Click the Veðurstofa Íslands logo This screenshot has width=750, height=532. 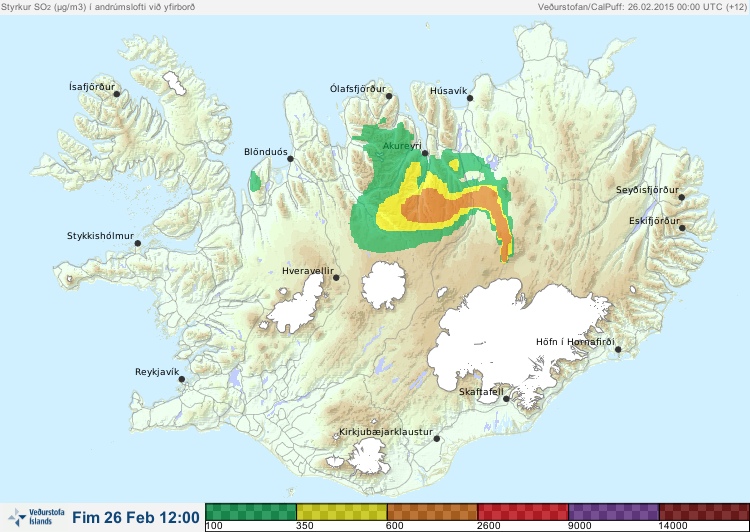tap(36, 517)
